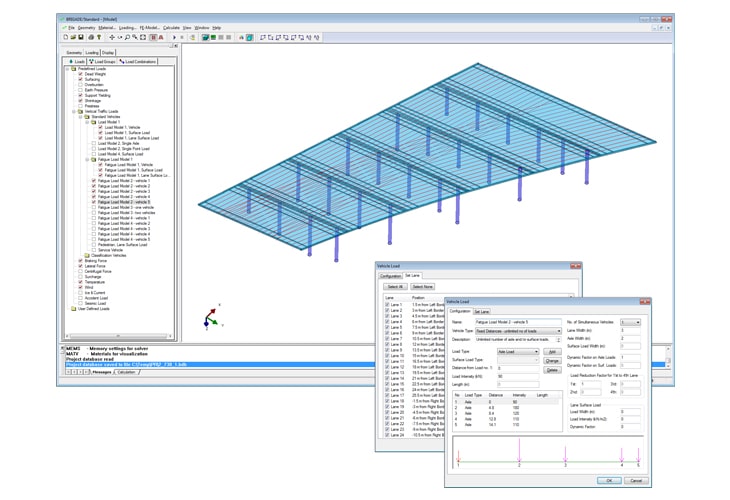Screen dimensions: 730x500
Task: Click the Print toolbar icon
Action: [91, 37]
